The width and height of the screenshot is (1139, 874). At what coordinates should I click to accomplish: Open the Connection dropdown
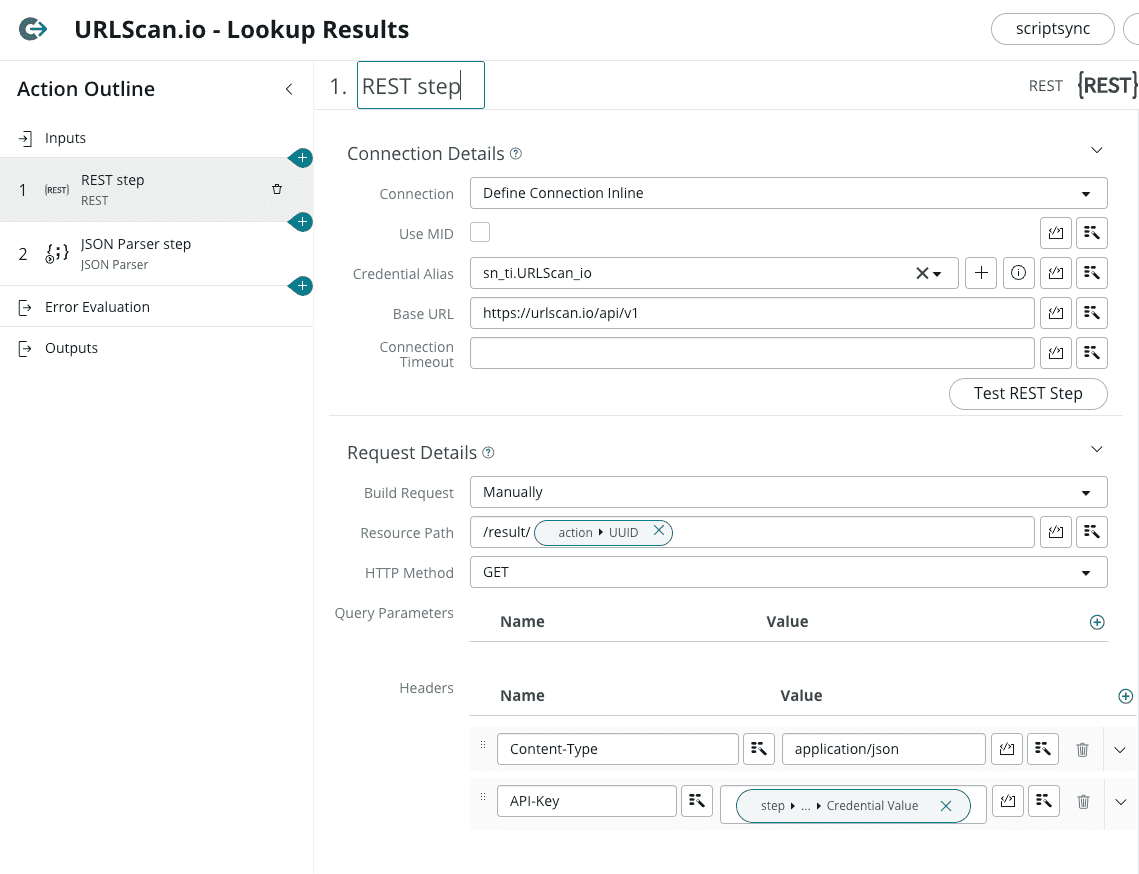[x=788, y=193]
